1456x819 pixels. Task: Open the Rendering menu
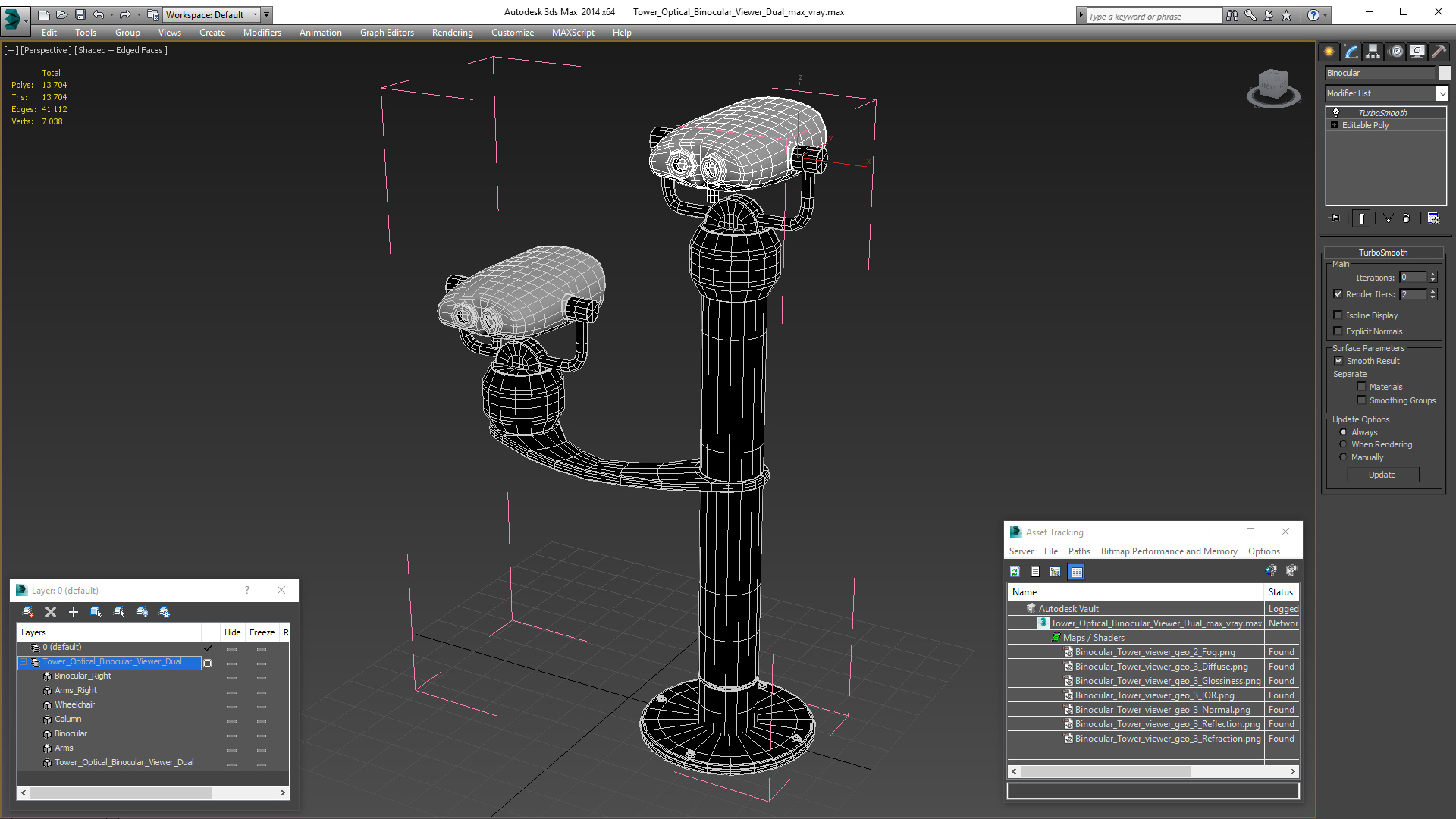452,33
